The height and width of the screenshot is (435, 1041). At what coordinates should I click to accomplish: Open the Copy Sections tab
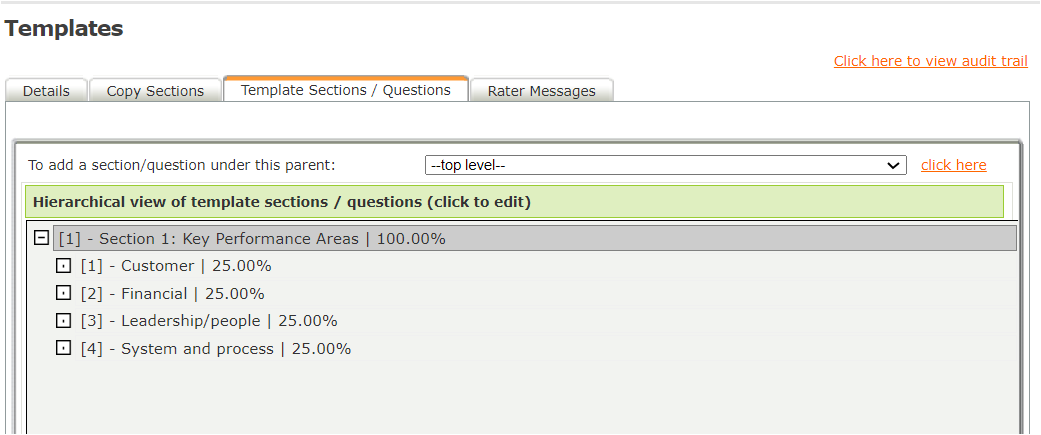pyautogui.click(x=155, y=91)
